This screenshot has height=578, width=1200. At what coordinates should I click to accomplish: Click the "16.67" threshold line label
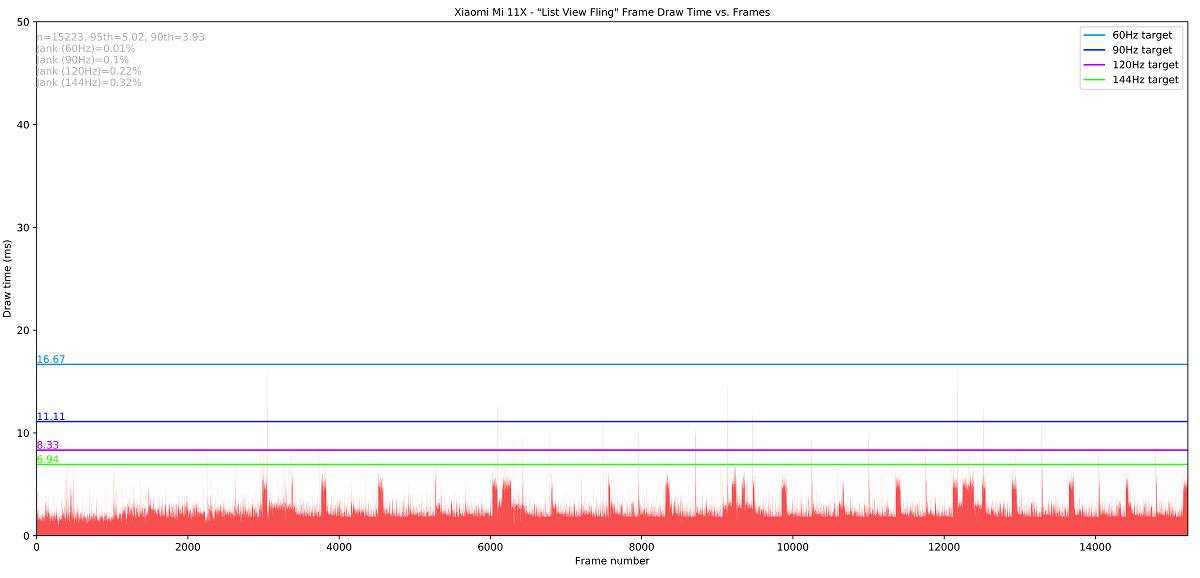coord(51,359)
